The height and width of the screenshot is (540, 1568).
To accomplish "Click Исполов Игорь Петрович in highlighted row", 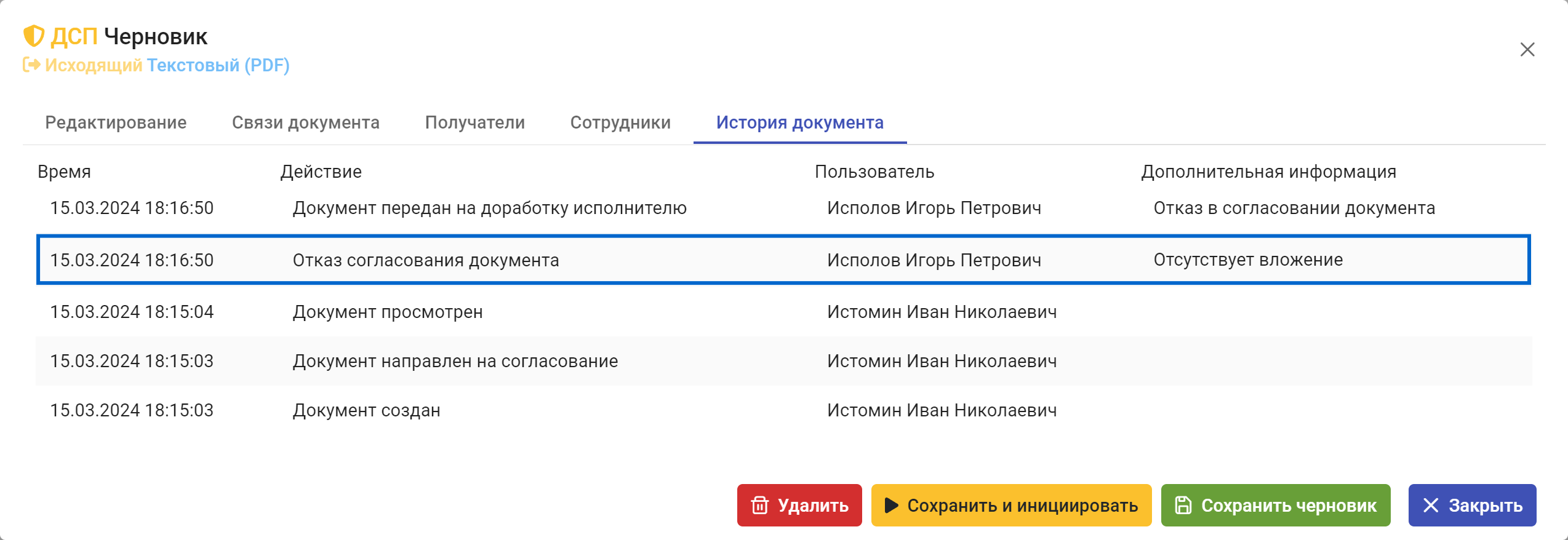I will click(934, 260).
